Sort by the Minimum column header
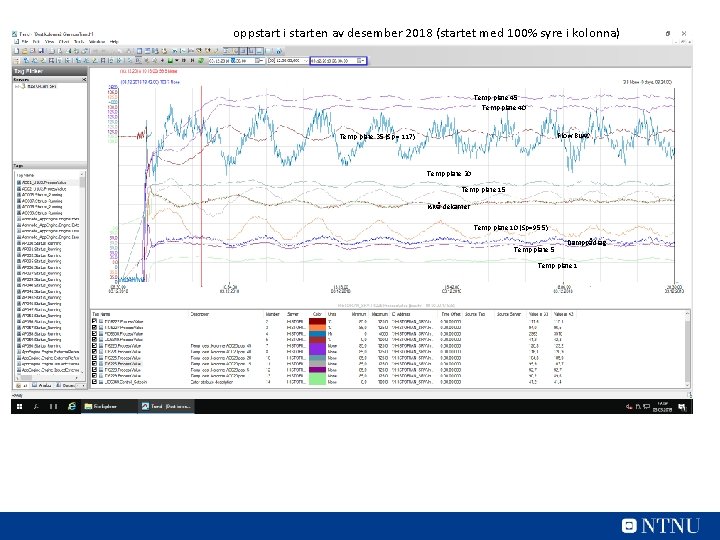The image size is (720, 540). 358,314
